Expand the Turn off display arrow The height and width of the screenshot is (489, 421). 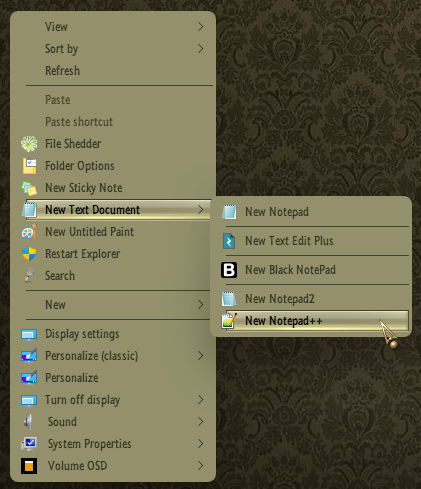point(200,400)
